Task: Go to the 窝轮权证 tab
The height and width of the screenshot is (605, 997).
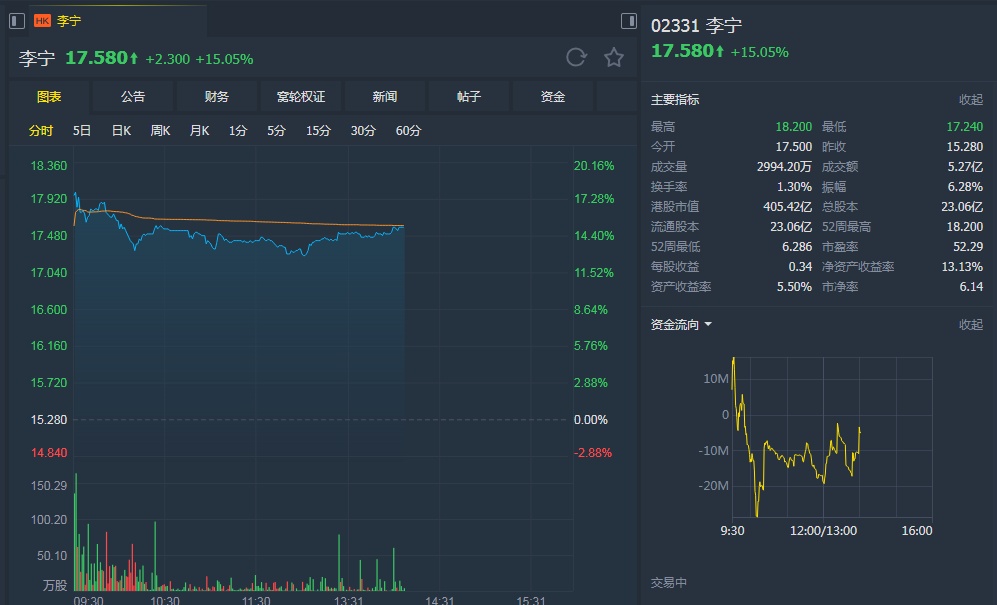Action: pos(301,97)
